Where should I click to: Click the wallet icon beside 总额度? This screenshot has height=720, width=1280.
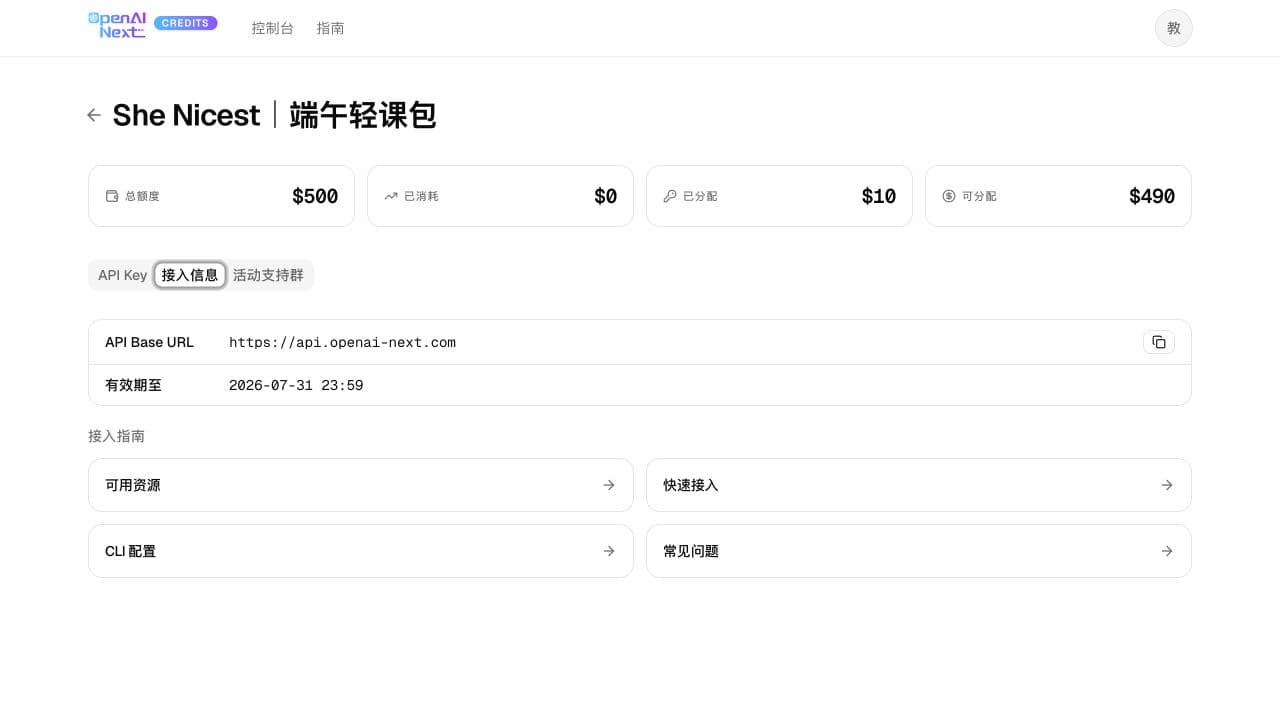click(112, 196)
